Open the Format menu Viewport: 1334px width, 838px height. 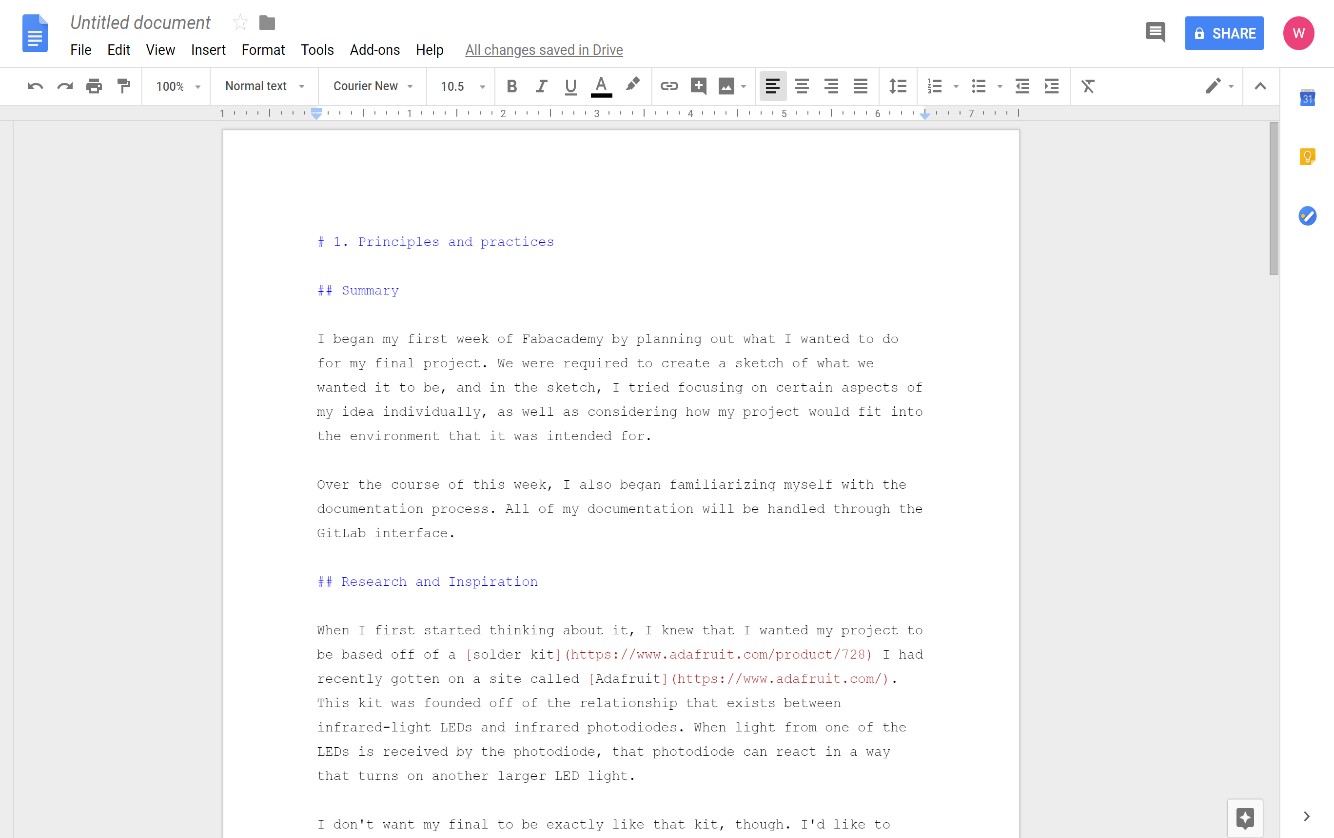pyautogui.click(x=263, y=50)
